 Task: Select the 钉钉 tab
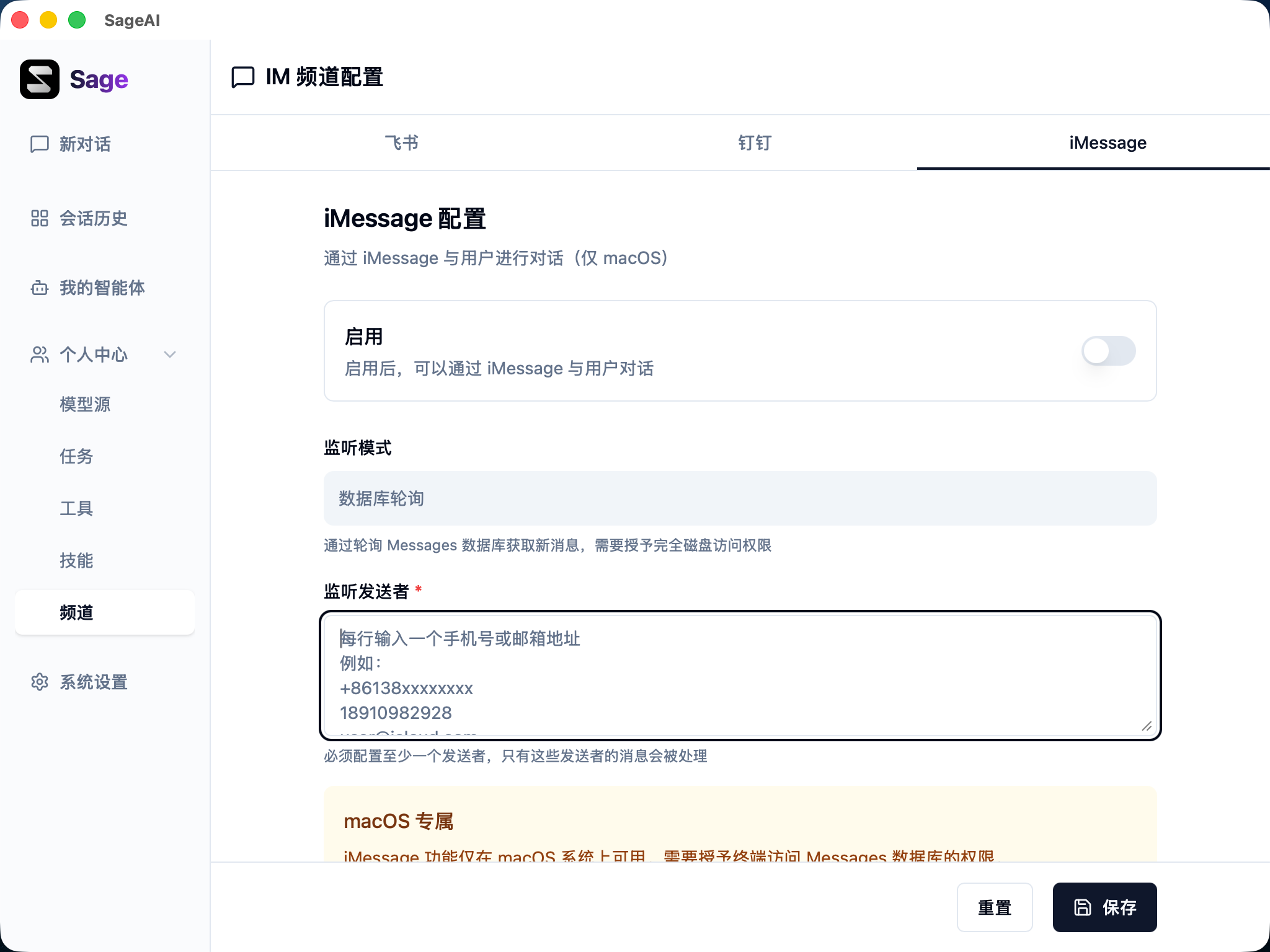[x=754, y=143]
